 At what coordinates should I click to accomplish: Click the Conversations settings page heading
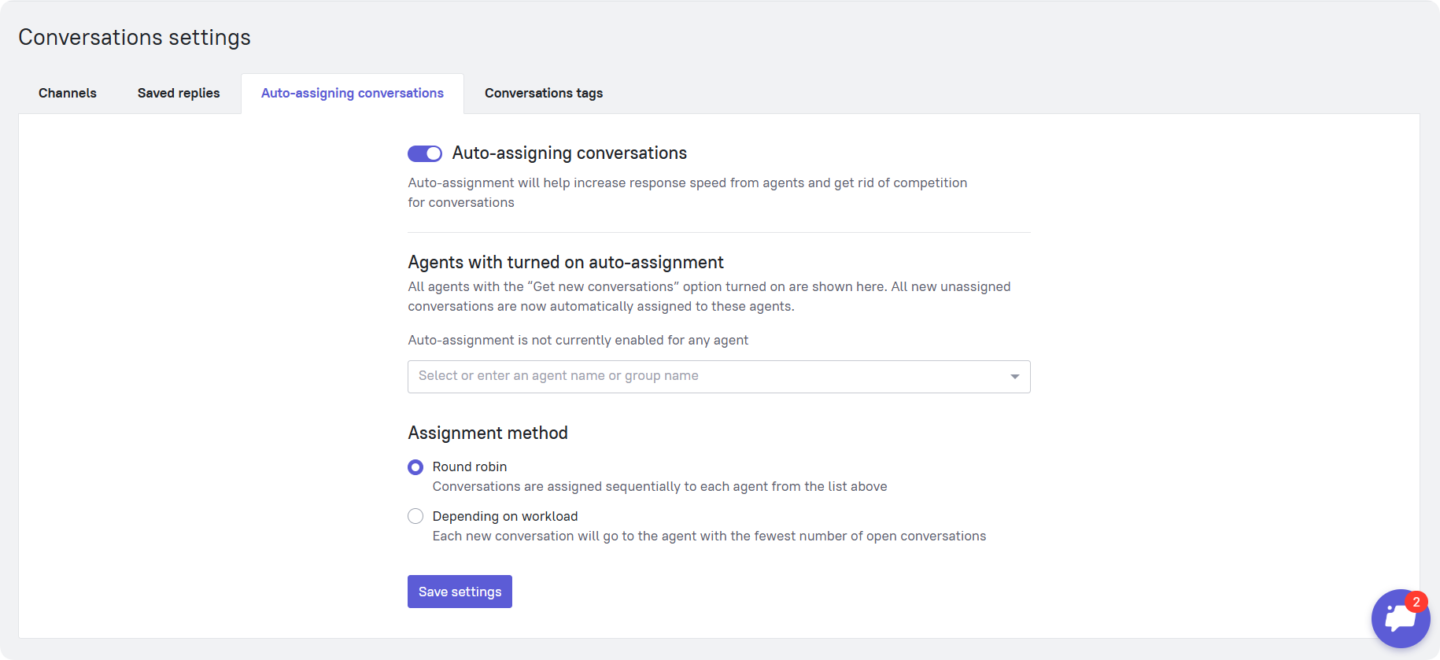click(134, 37)
